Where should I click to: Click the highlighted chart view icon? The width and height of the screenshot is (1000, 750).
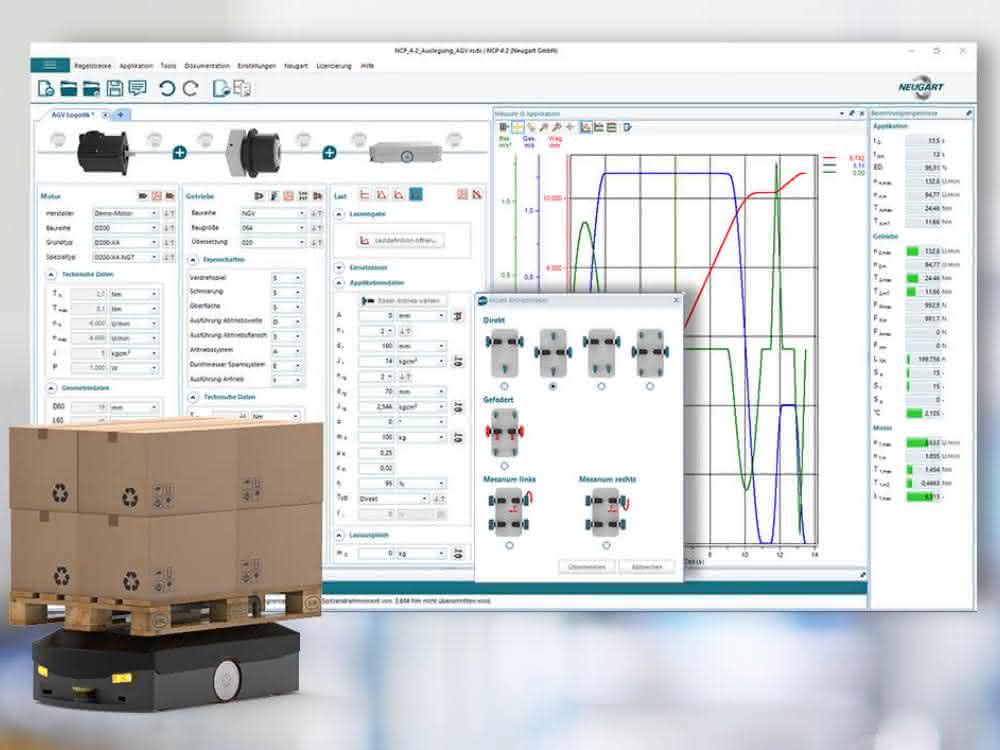[x=585, y=128]
